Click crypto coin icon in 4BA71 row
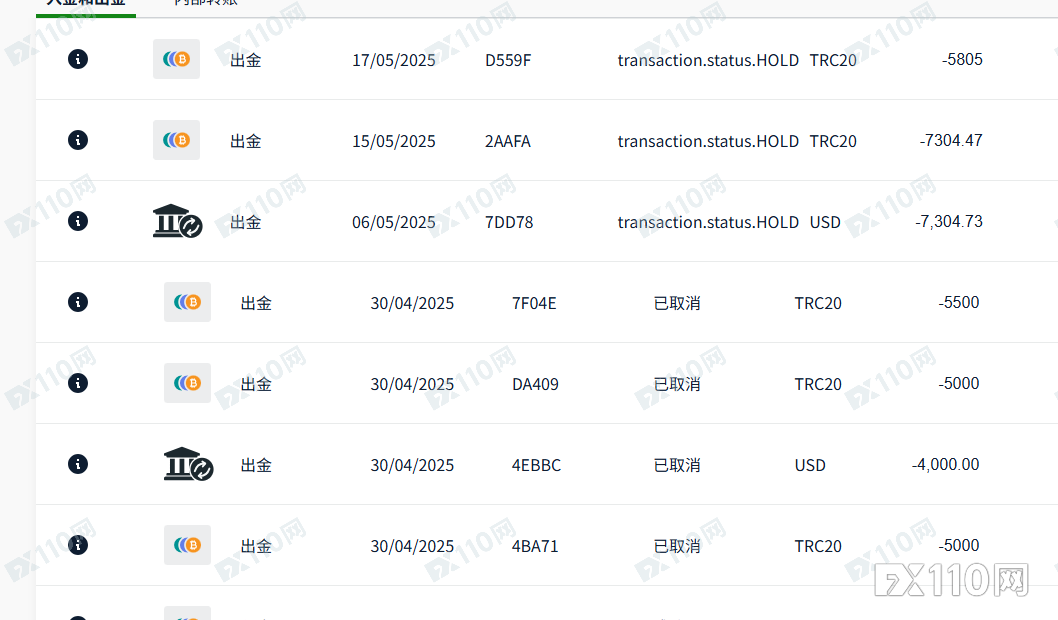Image resolution: width=1058 pixels, height=620 pixels. [188, 545]
